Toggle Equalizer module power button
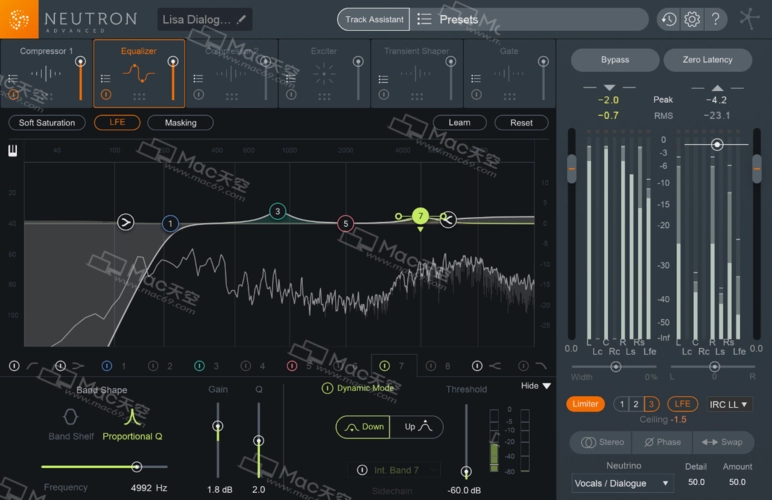The height and width of the screenshot is (500, 772). [106, 94]
